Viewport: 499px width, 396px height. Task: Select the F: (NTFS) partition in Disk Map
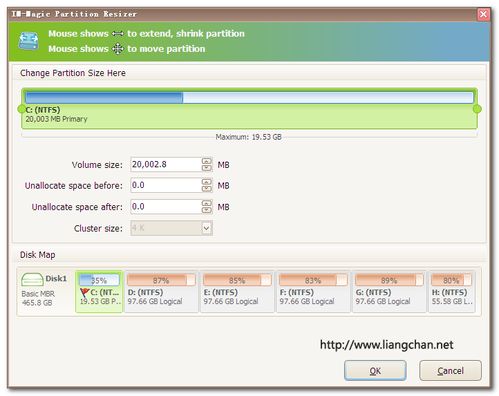click(x=313, y=292)
